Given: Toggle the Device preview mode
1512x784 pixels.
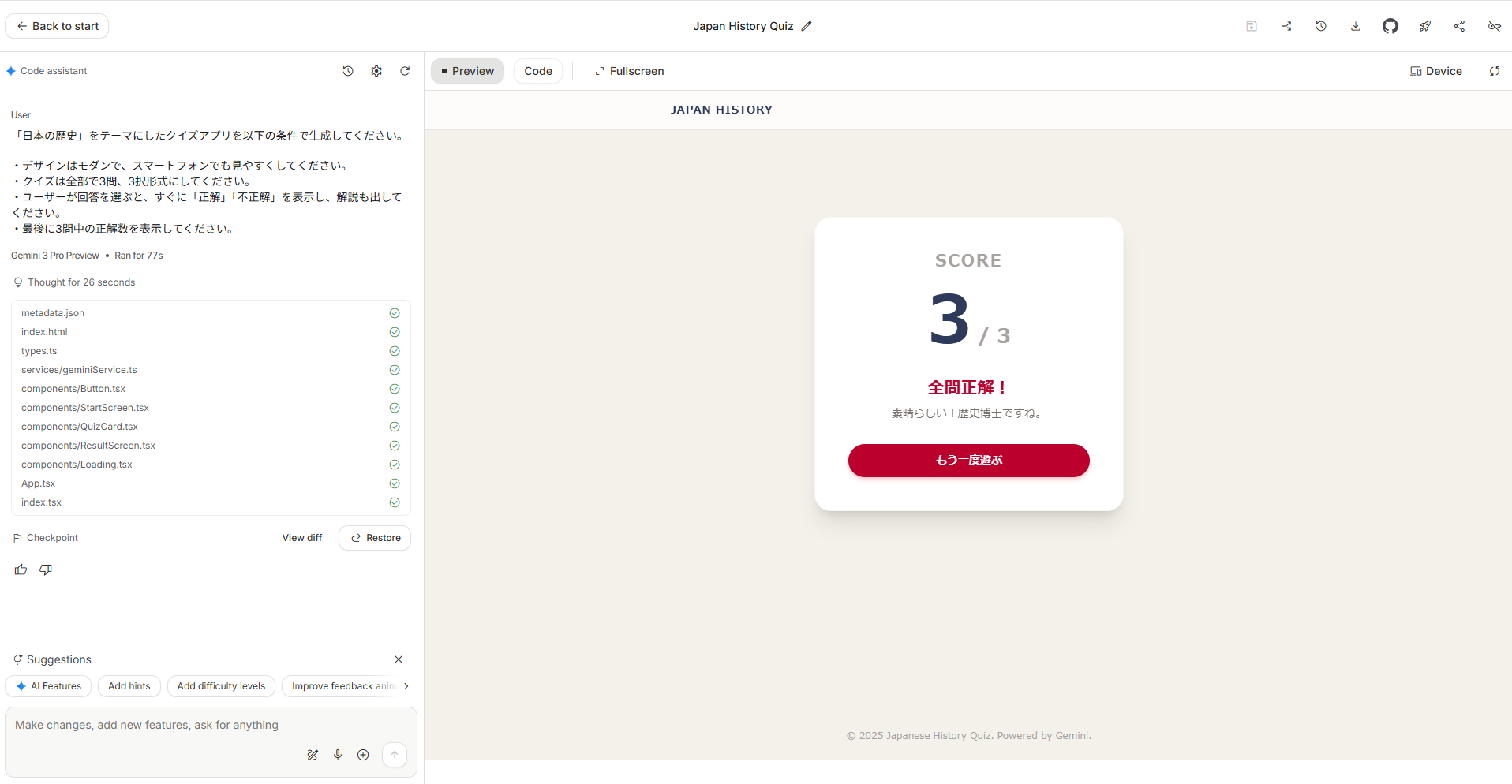Looking at the screenshot, I should [x=1435, y=71].
